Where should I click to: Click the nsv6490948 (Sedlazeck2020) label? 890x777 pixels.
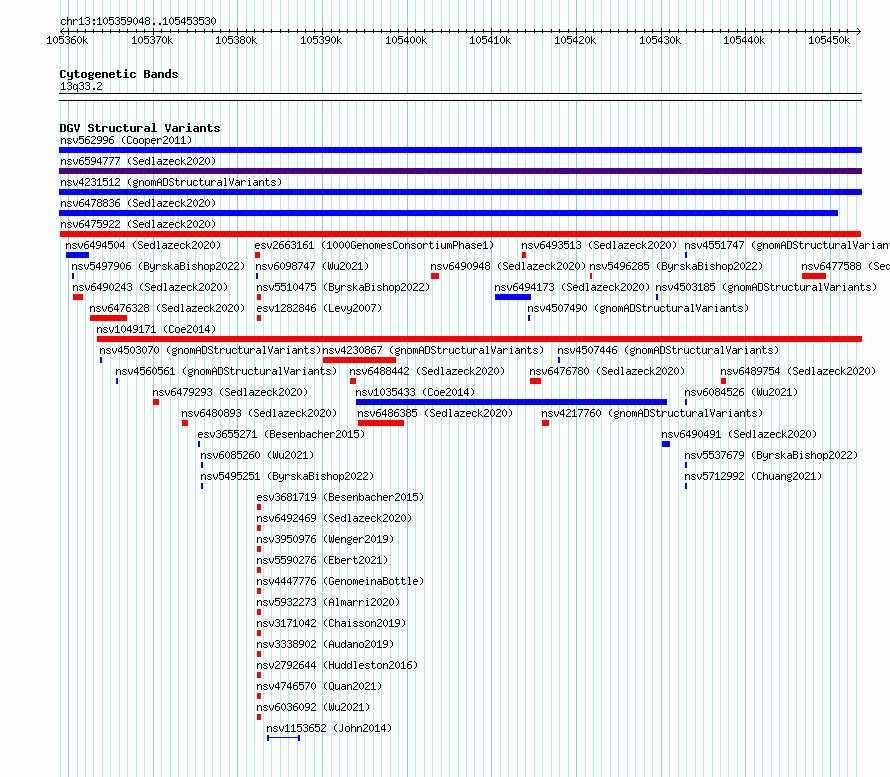click(508, 266)
